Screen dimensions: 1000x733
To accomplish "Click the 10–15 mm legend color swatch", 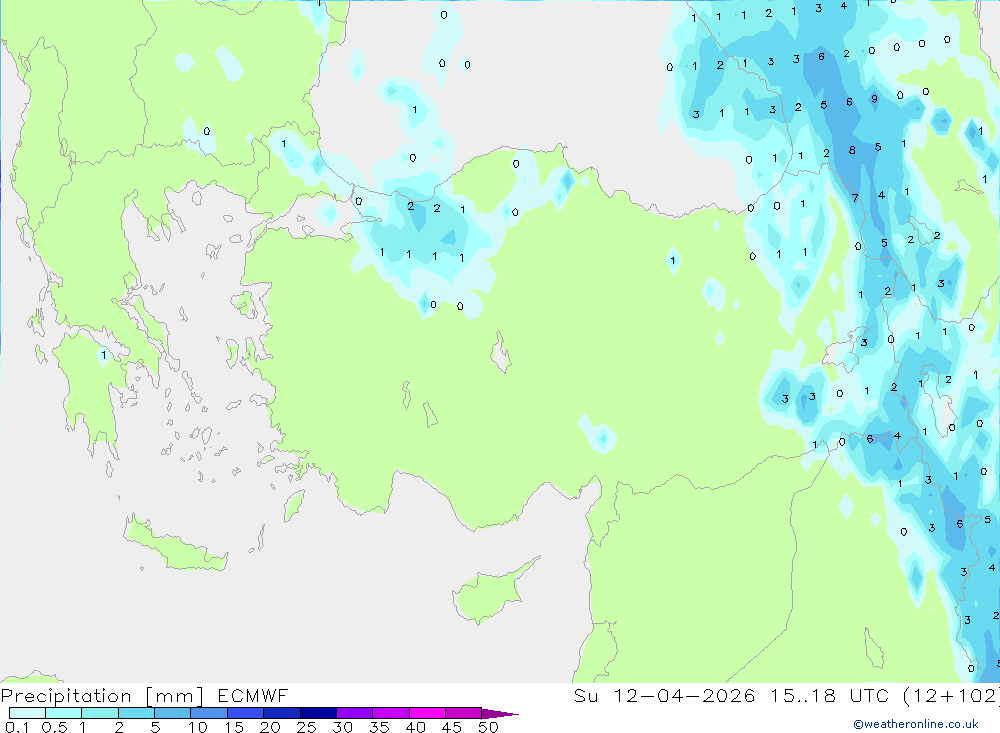I will [209, 713].
